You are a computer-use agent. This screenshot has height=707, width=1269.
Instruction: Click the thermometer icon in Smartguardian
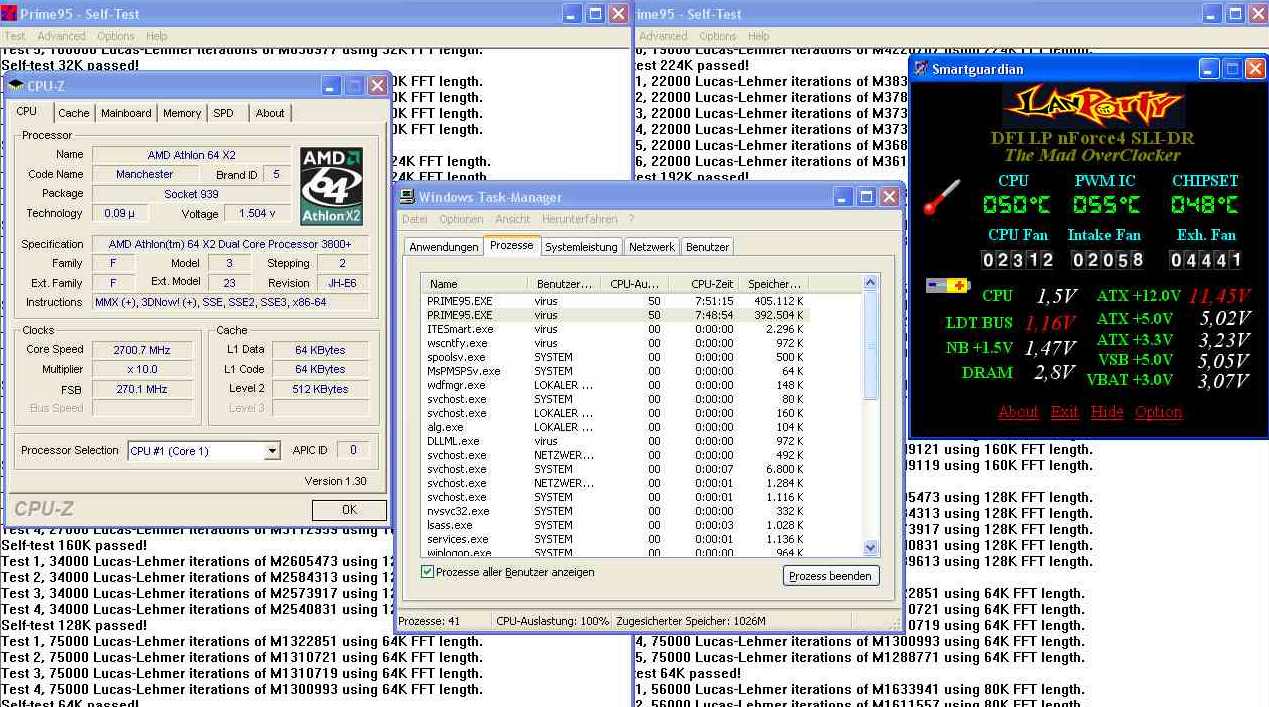point(941,198)
